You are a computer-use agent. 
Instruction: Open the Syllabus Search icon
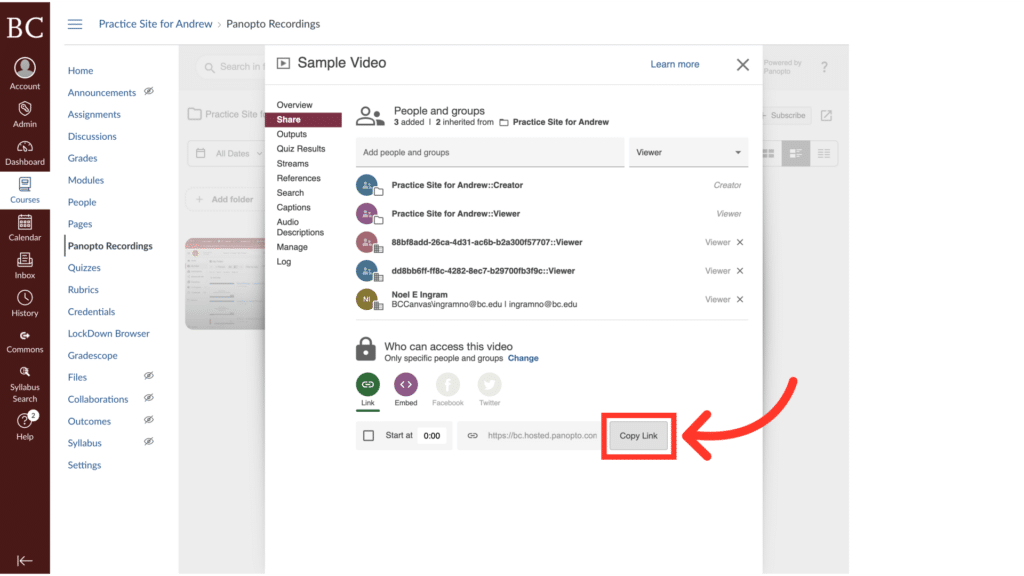point(25,372)
